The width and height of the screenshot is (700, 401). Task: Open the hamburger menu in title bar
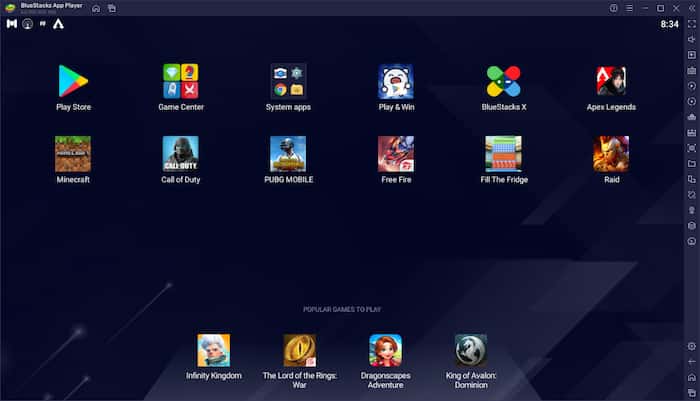(x=629, y=8)
